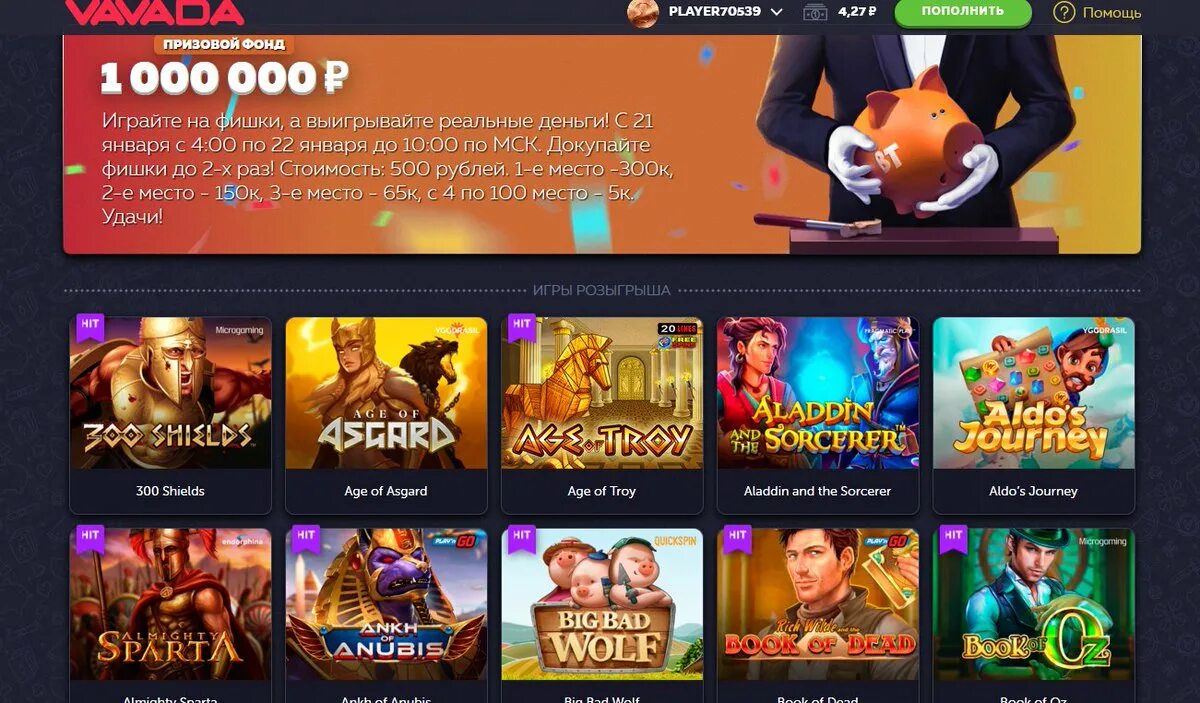Viewport: 1200px width, 703px height.
Task: Open the player avatar icon
Action: point(642,12)
